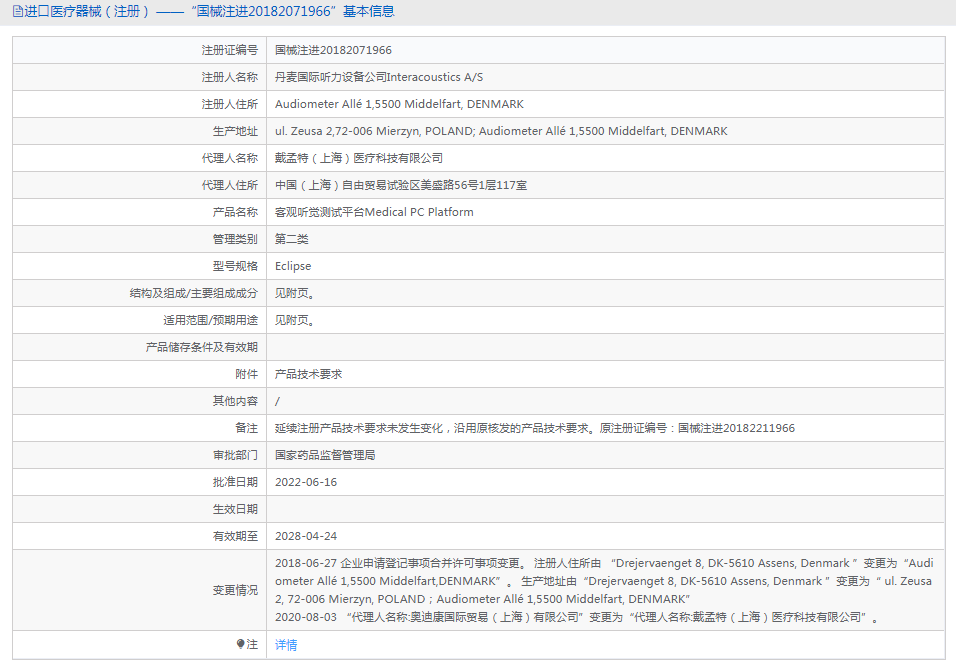956x667 pixels.
Task: Click the 生效日期 label
Action: [235, 508]
